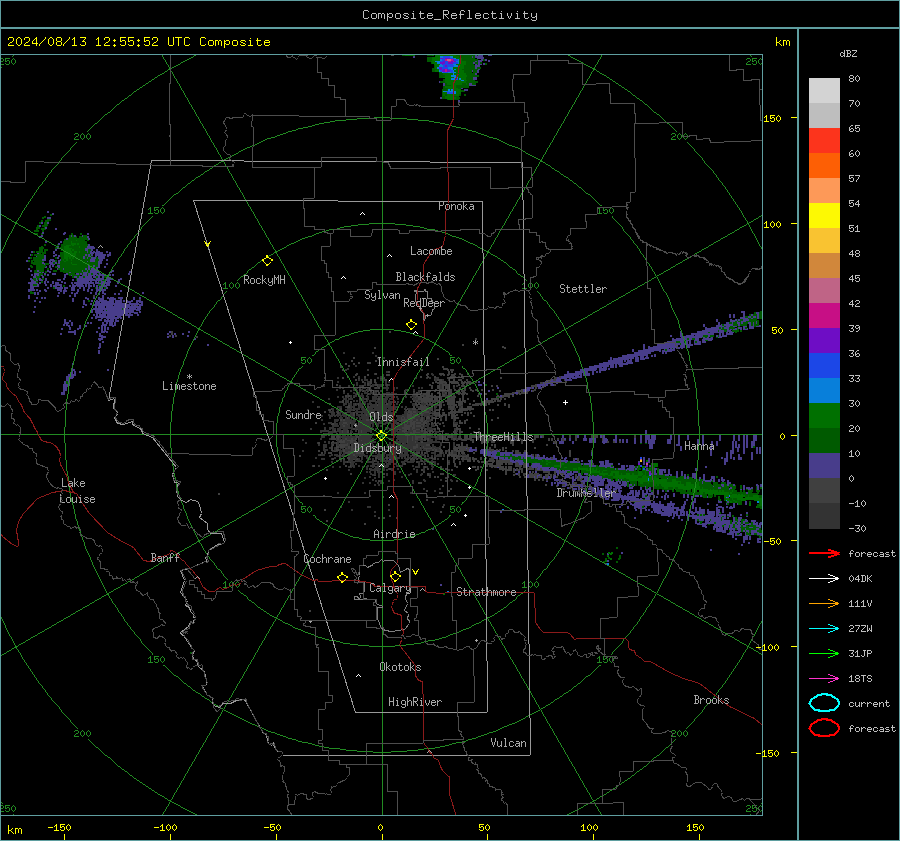Click the Limestone label

point(189,386)
